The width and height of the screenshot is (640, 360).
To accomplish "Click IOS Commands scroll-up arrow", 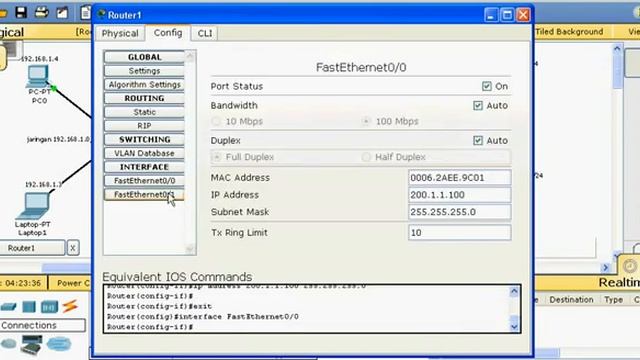I will 514,291.
